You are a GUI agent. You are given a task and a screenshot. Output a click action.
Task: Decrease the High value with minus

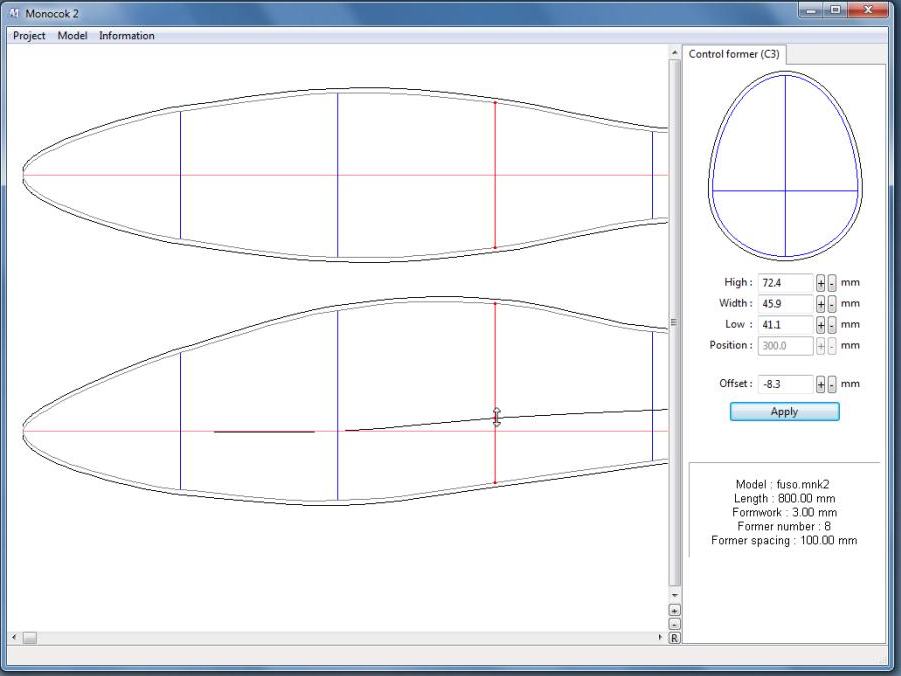pyautogui.click(x=832, y=283)
